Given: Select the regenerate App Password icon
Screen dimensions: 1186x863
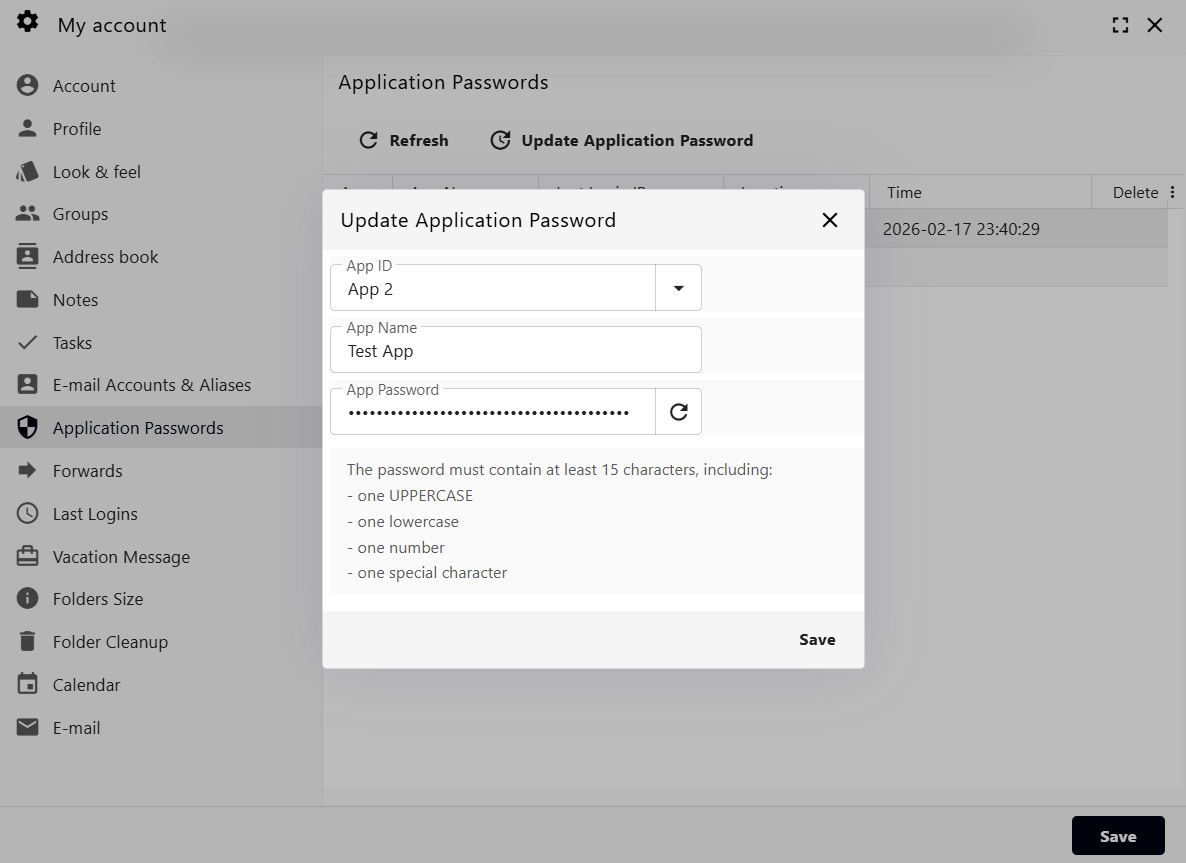Looking at the screenshot, I should pyautogui.click(x=679, y=411).
